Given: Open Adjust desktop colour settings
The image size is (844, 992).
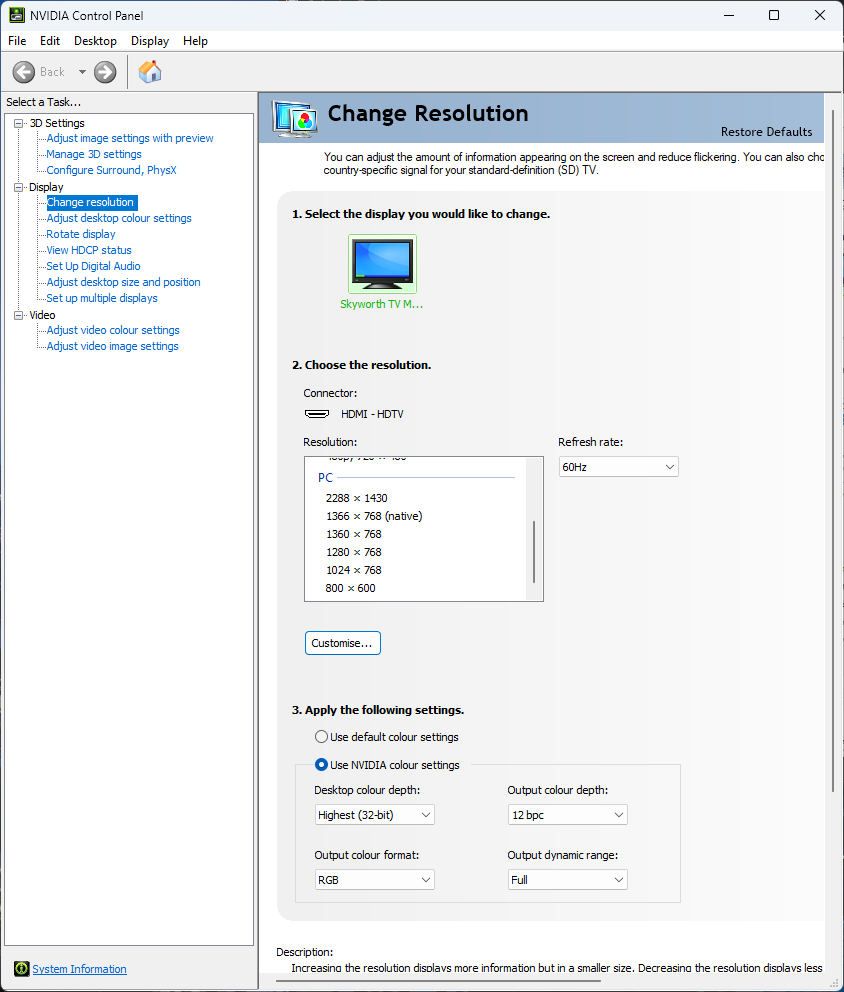Looking at the screenshot, I should pyautogui.click(x=119, y=218).
